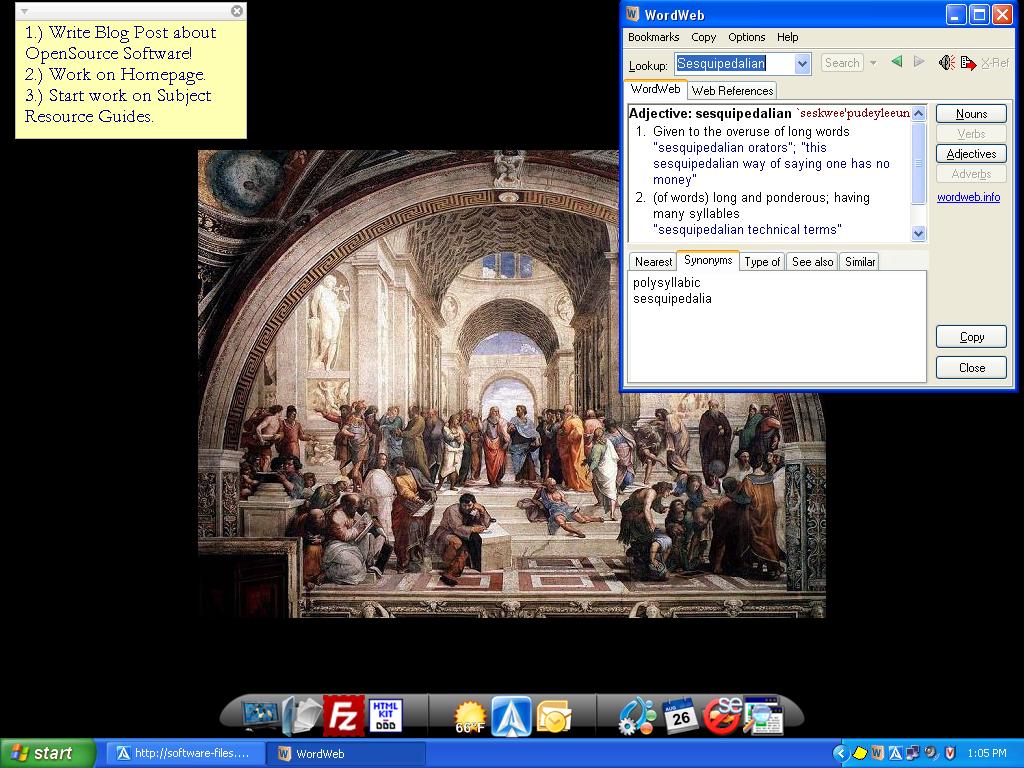Open the Outlook mail icon in dock
1024x768 pixels.
coord(554,717)
